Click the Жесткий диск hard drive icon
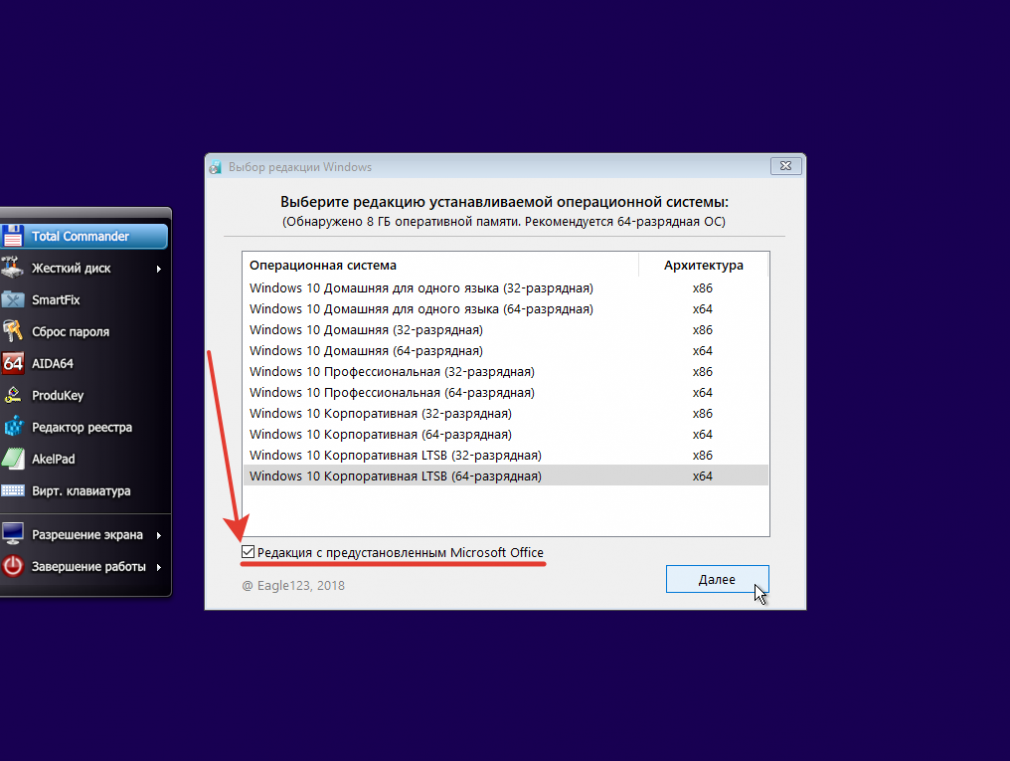The image size is (1010, 761). pyautogui.click(x=12, y=268)
